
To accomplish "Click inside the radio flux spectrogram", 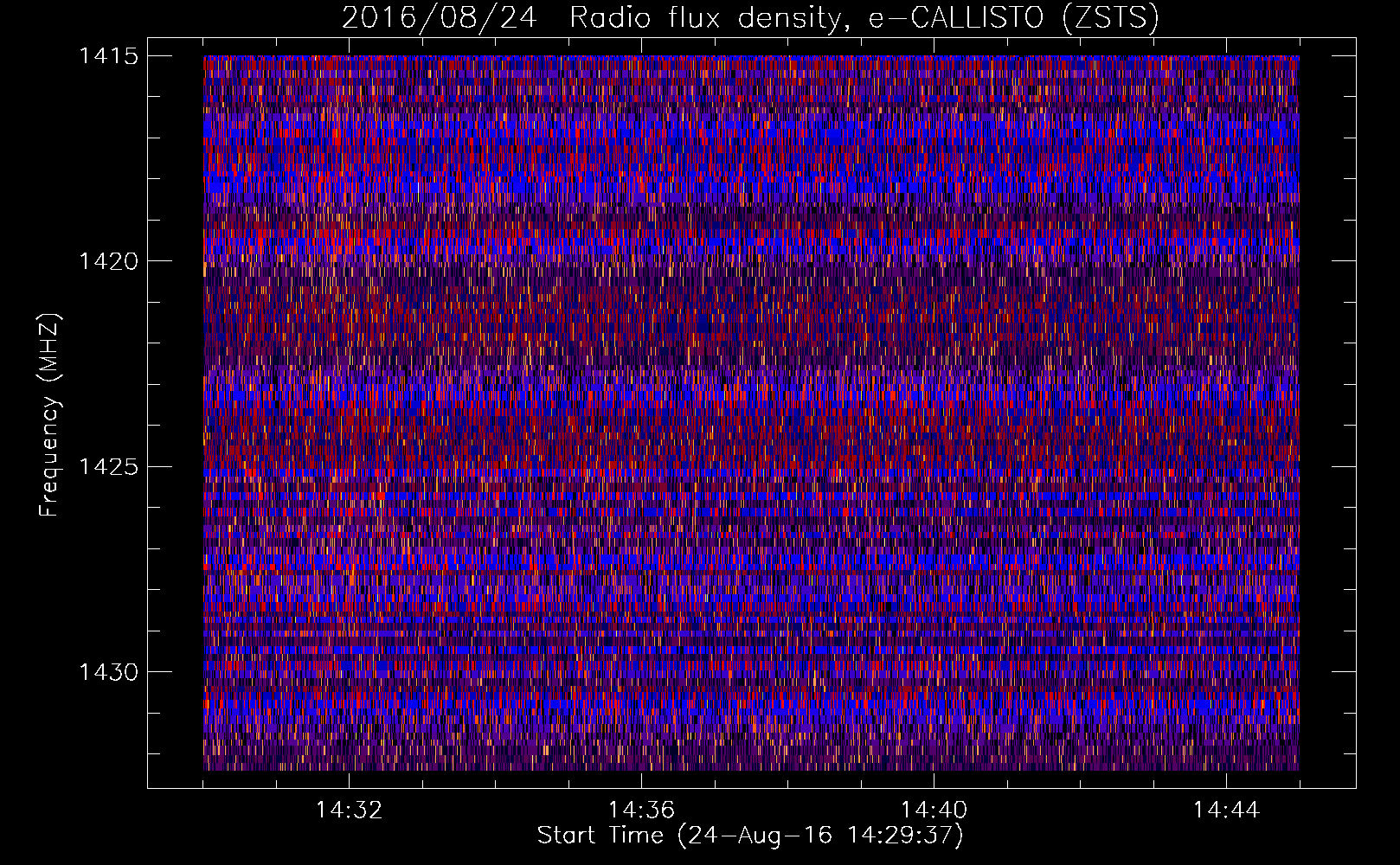I will tap(751, 413).
